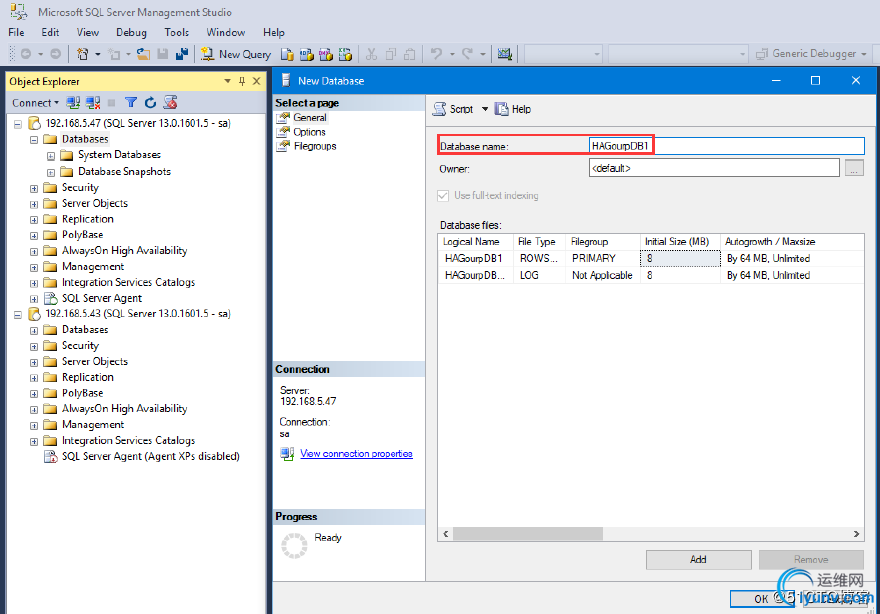The height and width of the screenshot is (614, 880).
Task: Open the Debug menu
Action: coord(131,33)
